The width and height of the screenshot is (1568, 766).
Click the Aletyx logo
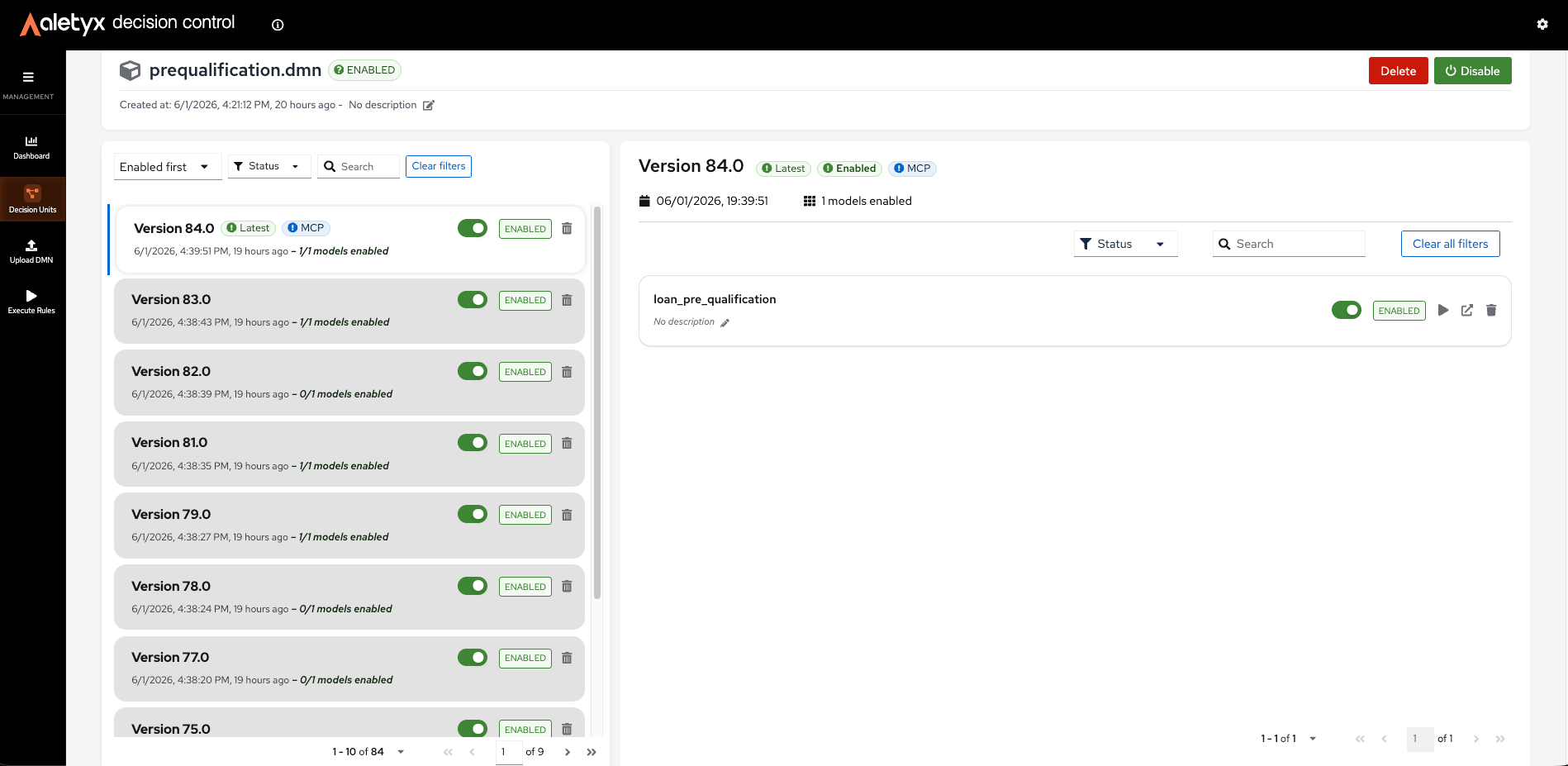coord(63,23)
